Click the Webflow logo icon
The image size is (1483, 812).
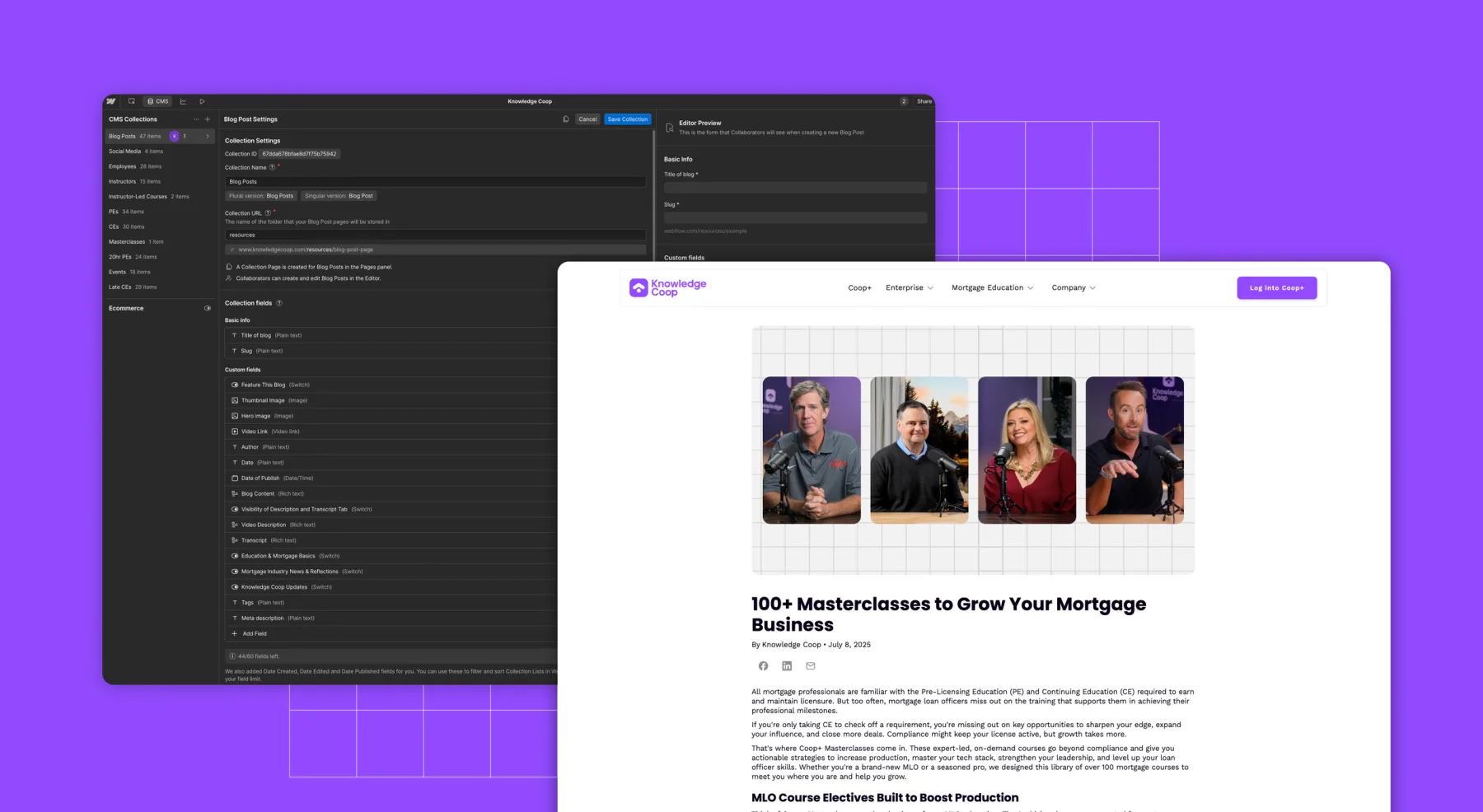111,101
